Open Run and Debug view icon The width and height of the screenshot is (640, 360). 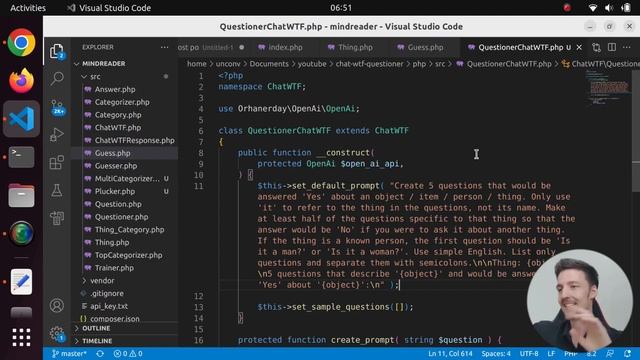[57, 135]
